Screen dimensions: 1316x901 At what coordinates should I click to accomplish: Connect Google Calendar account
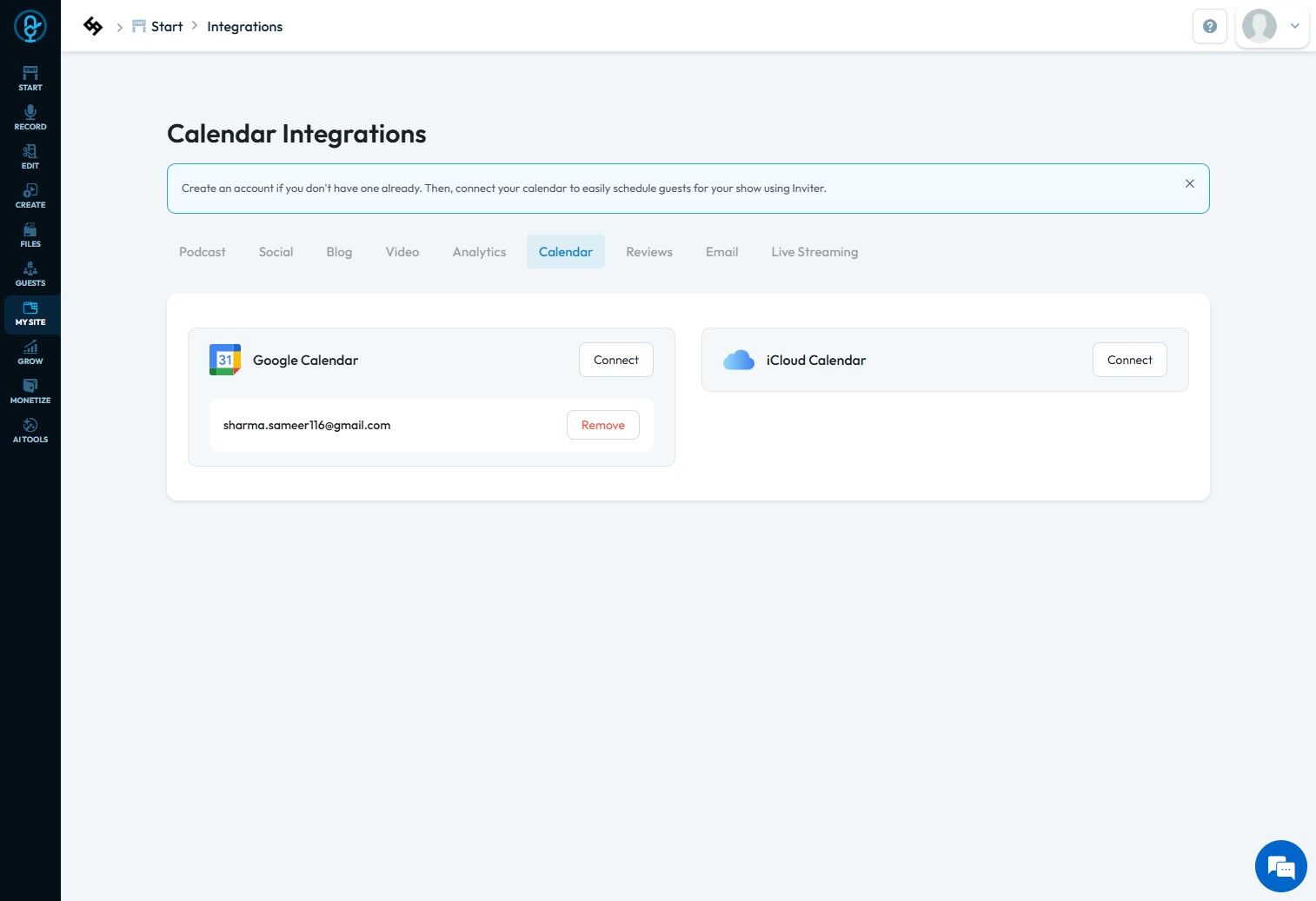click(x=615, y=360)
